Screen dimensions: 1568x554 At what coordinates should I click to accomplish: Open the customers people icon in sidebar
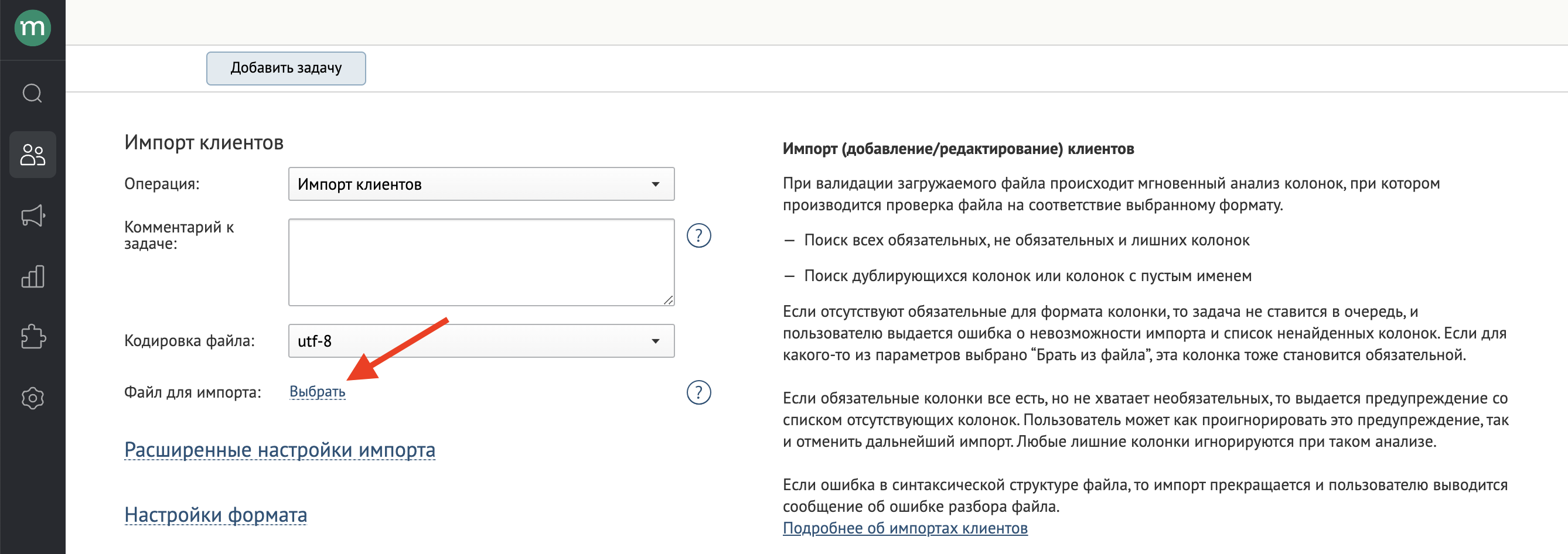(32, 155)
